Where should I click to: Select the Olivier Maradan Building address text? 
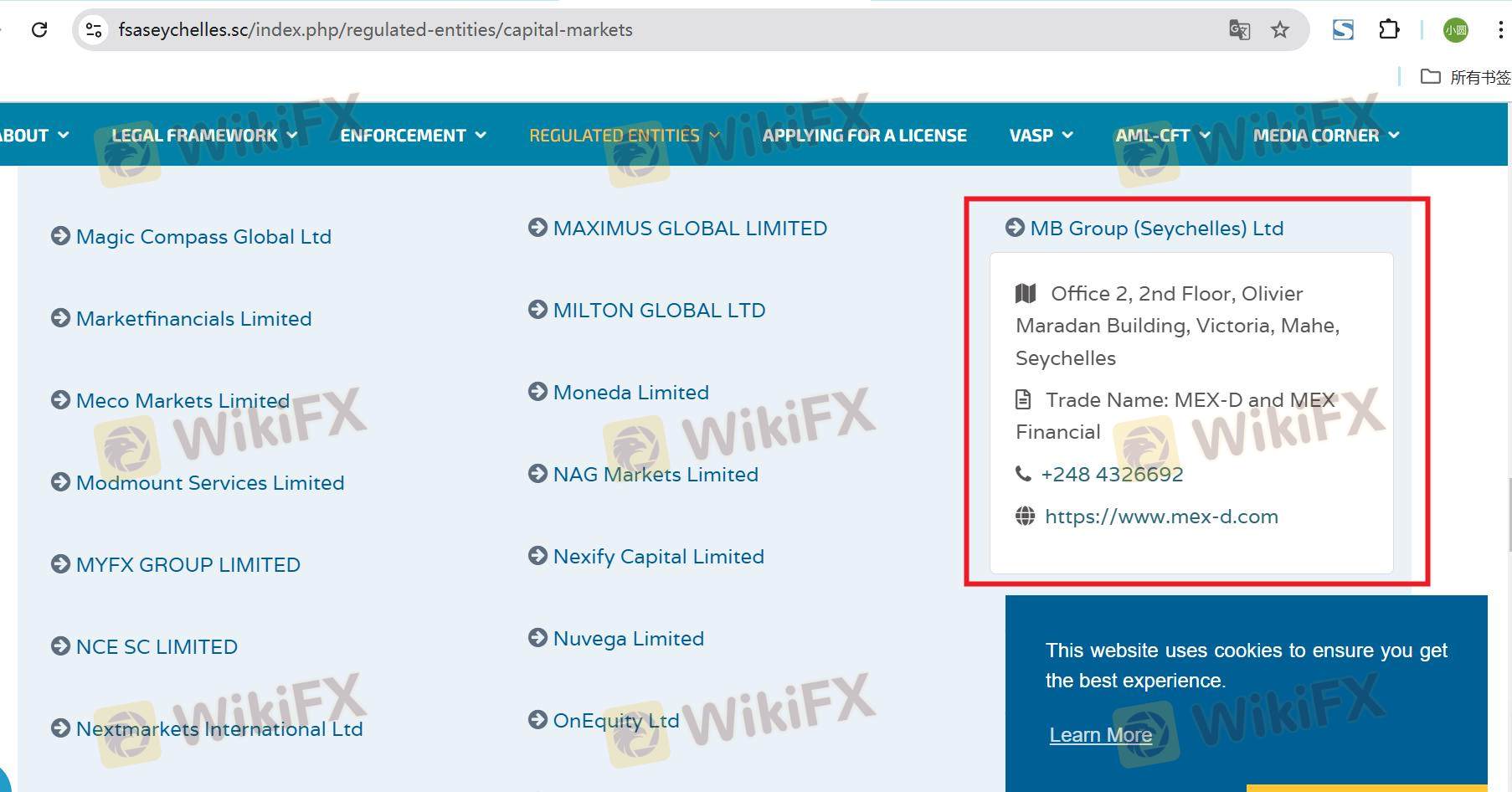pyautogui.click(x=1178, y=326)
